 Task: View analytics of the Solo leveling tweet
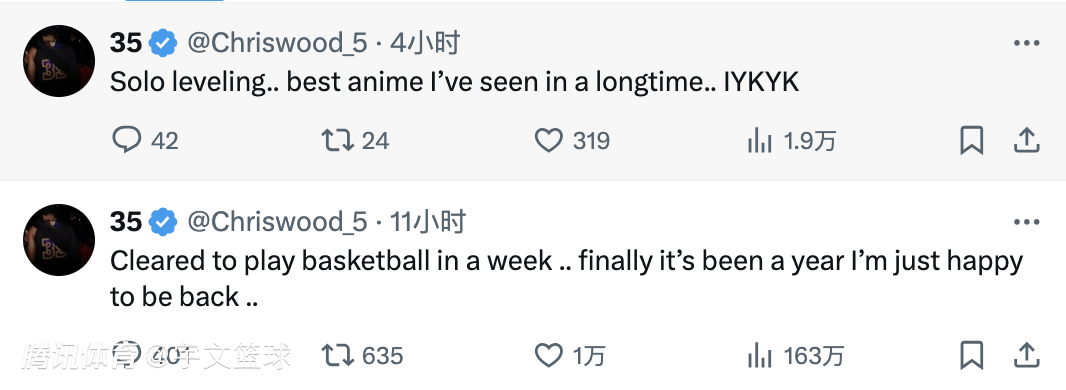[x=759, y=141]
